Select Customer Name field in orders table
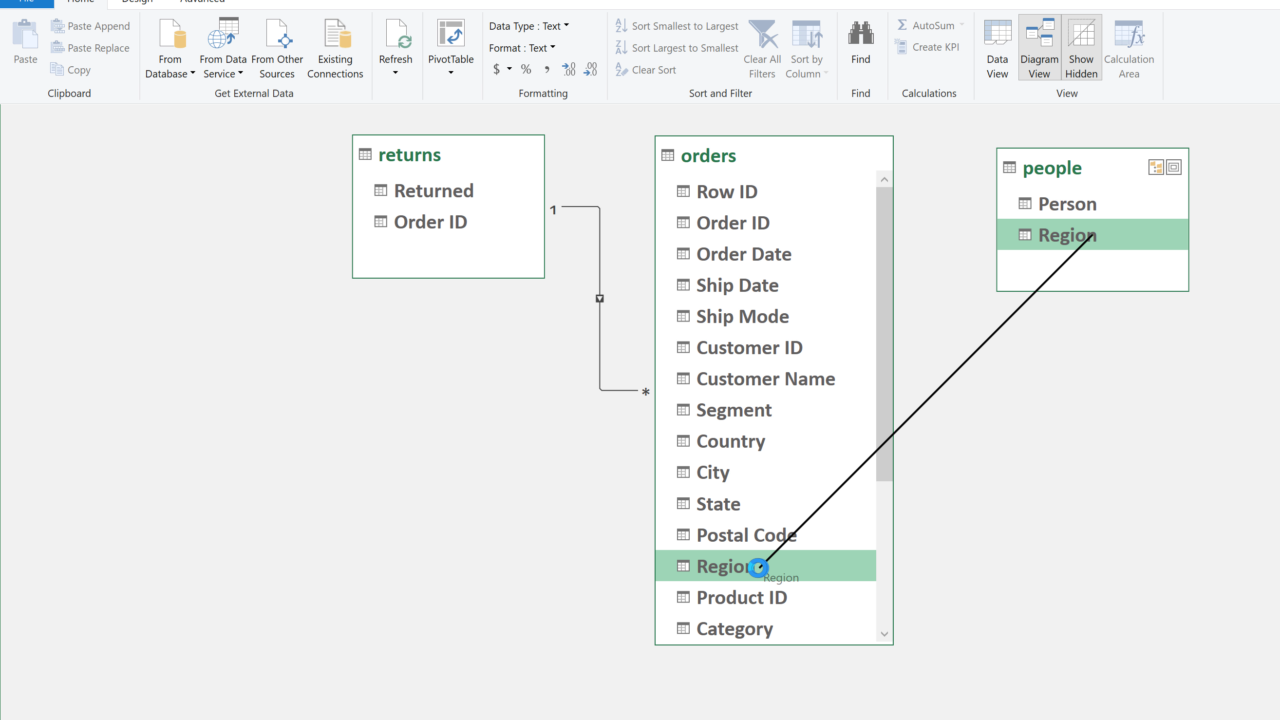 [765, 379]
